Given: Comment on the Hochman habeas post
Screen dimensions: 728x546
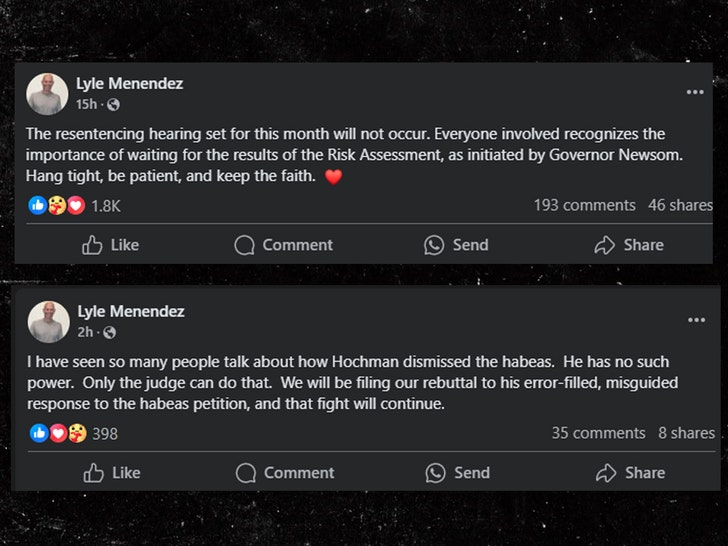Looking at the screenshot, I should pyautogui.click(x=284, y=473).
